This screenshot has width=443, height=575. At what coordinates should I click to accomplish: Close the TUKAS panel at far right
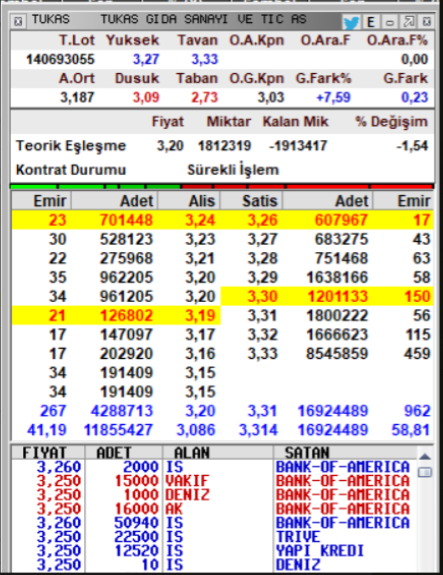[x=426, y=22]
